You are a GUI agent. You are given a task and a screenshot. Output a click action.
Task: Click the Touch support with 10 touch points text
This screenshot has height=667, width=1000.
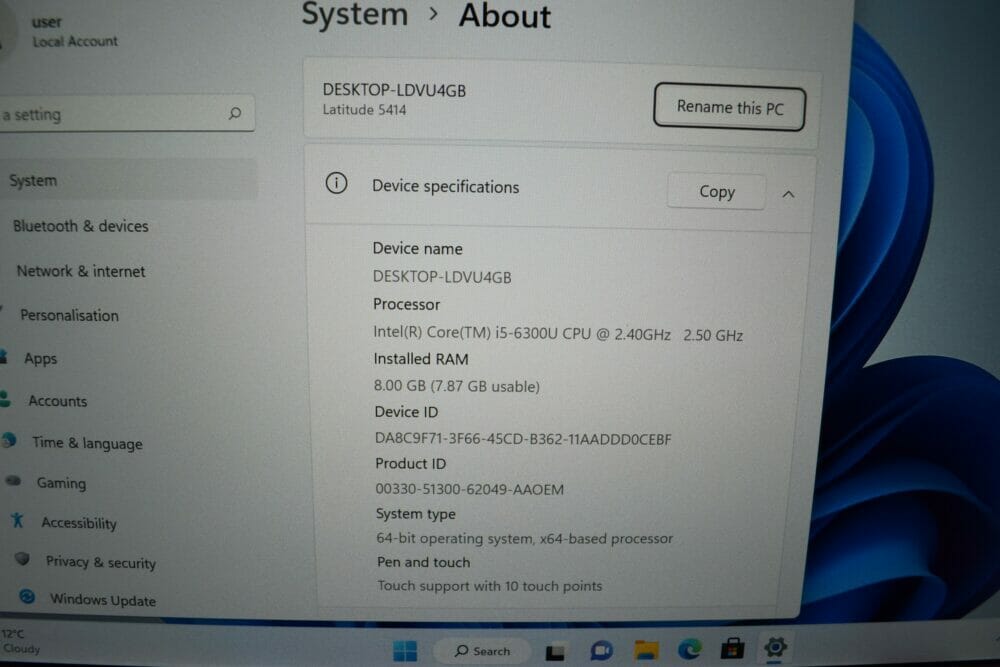489,585
